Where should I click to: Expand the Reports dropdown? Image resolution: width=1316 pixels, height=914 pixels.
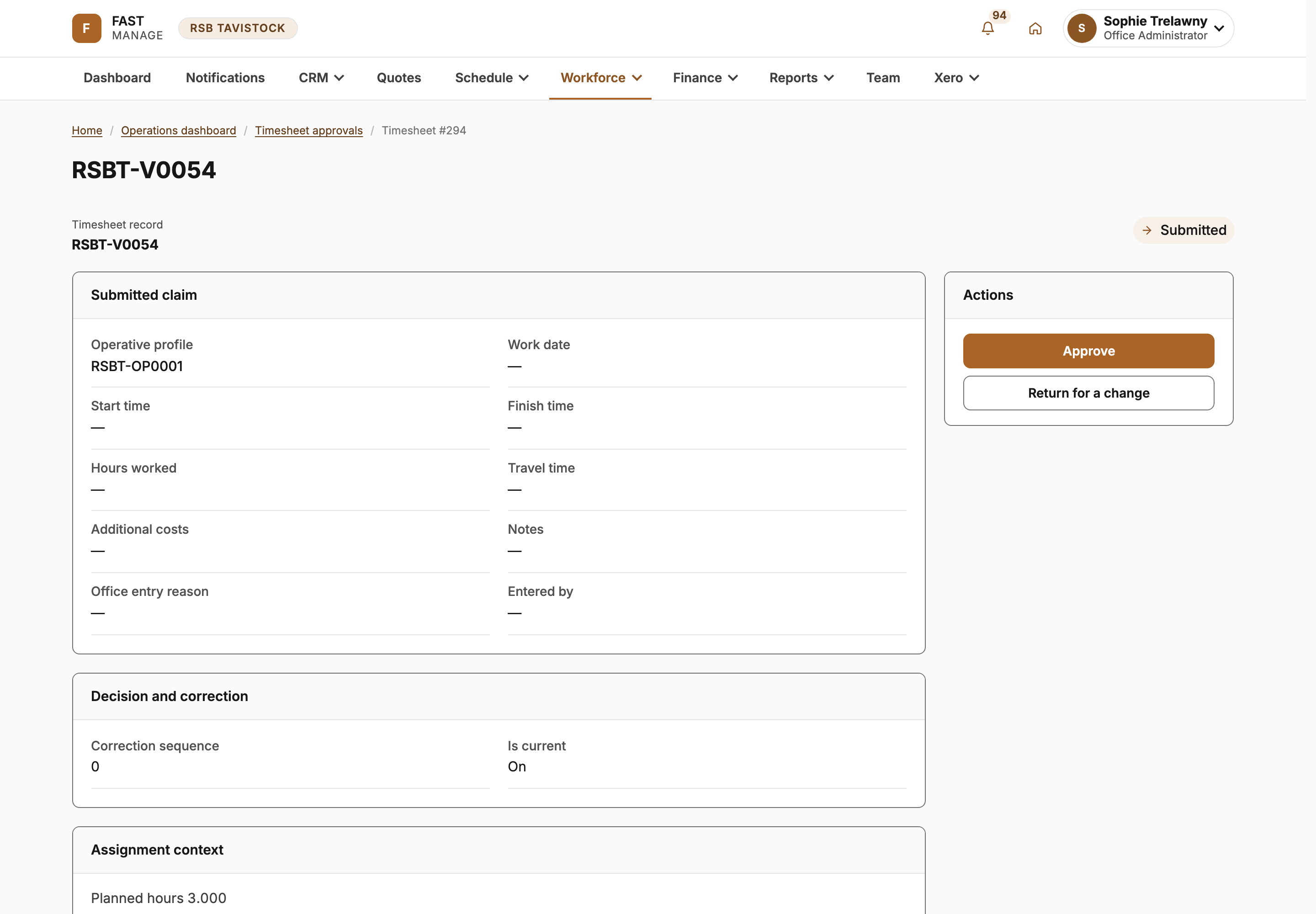tap(801, 78)
